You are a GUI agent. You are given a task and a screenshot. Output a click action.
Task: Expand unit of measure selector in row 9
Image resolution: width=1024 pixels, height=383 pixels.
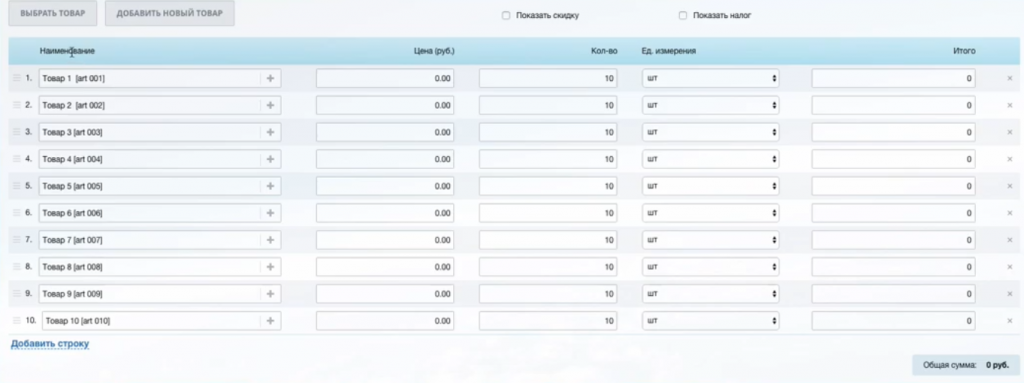(x=711, y=294)
